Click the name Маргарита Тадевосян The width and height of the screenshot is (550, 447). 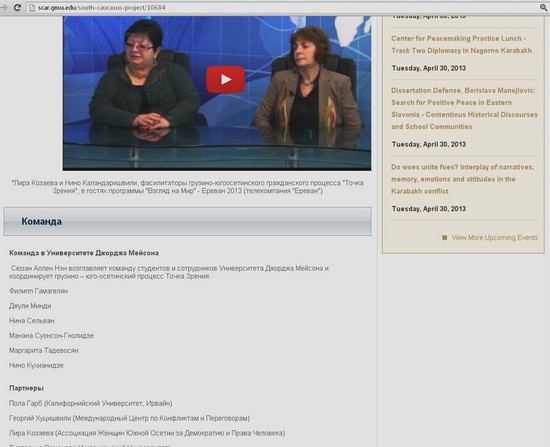tap(44, 350)
